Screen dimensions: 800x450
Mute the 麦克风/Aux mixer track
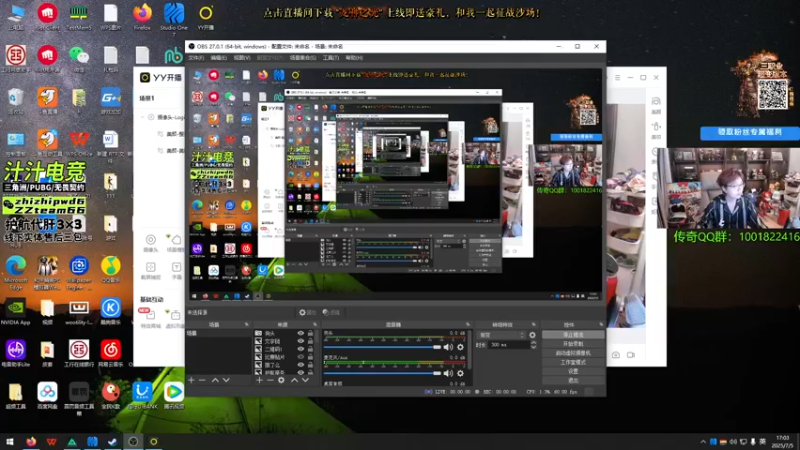tap(448, 373)
